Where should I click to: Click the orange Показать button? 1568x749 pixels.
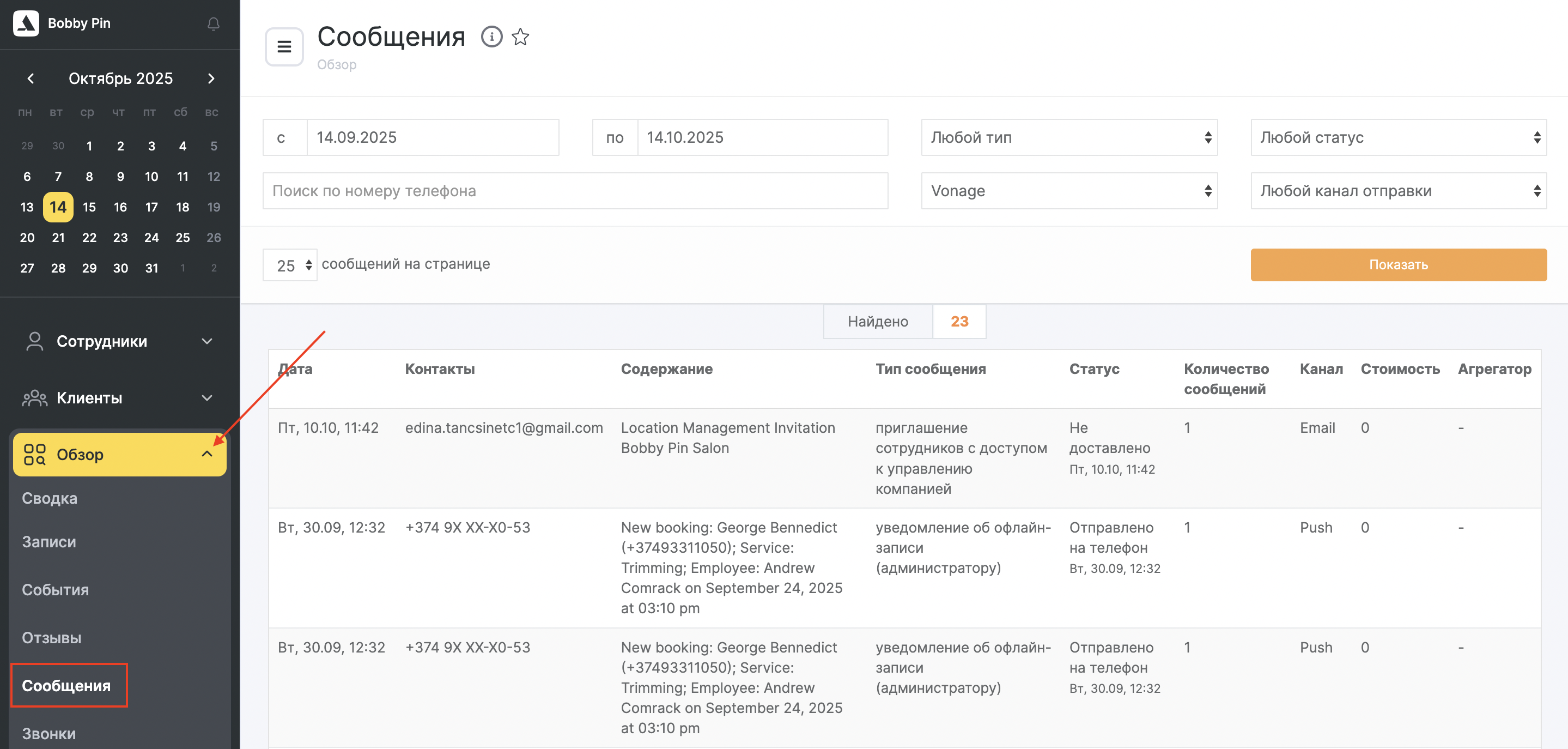coord(1398,265)
